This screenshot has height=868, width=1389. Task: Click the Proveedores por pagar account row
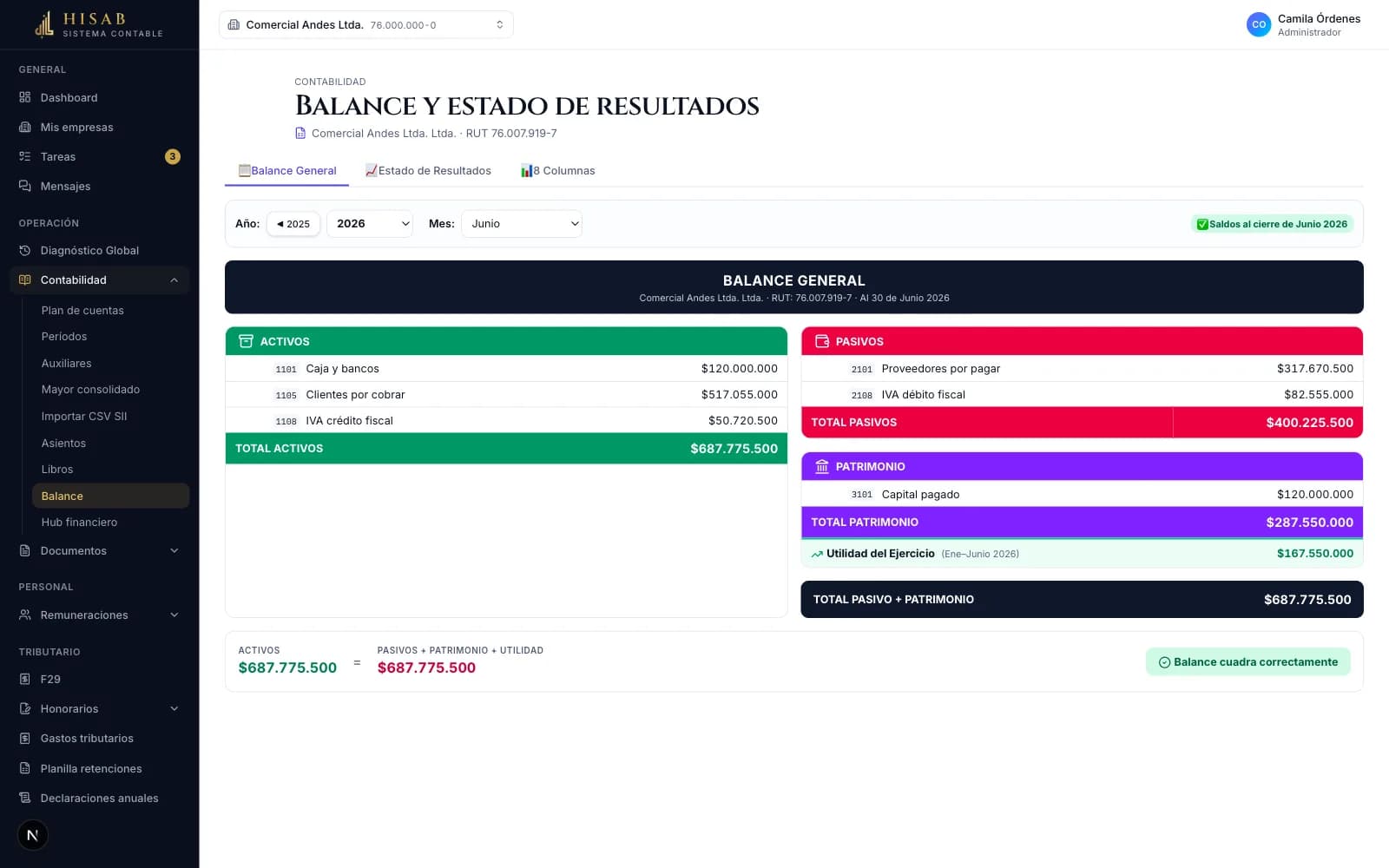point(1082,368)
